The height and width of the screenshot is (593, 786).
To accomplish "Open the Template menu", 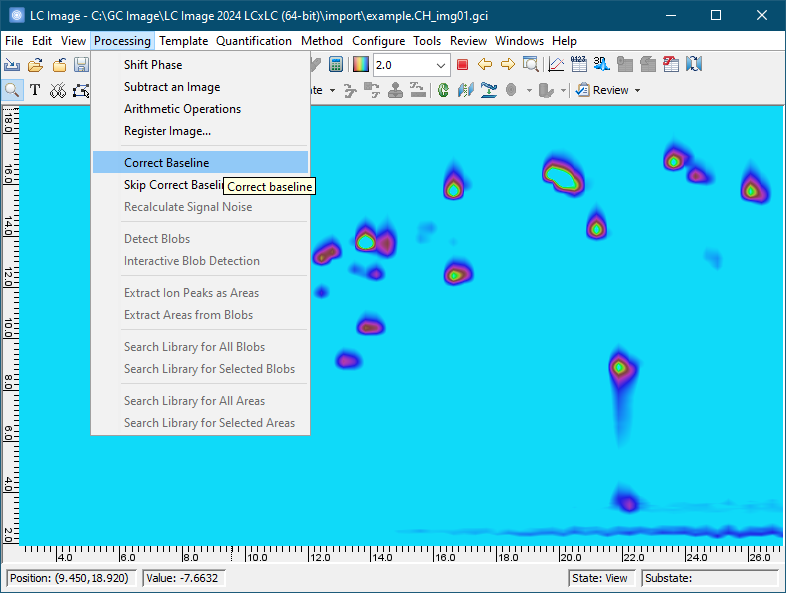I will 183,41.
